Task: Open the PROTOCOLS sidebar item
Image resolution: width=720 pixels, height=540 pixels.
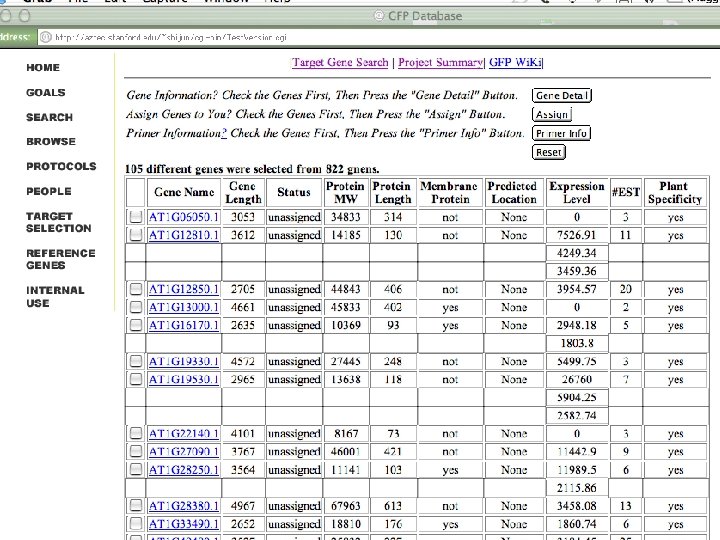Action: click(x=62, y=166)
